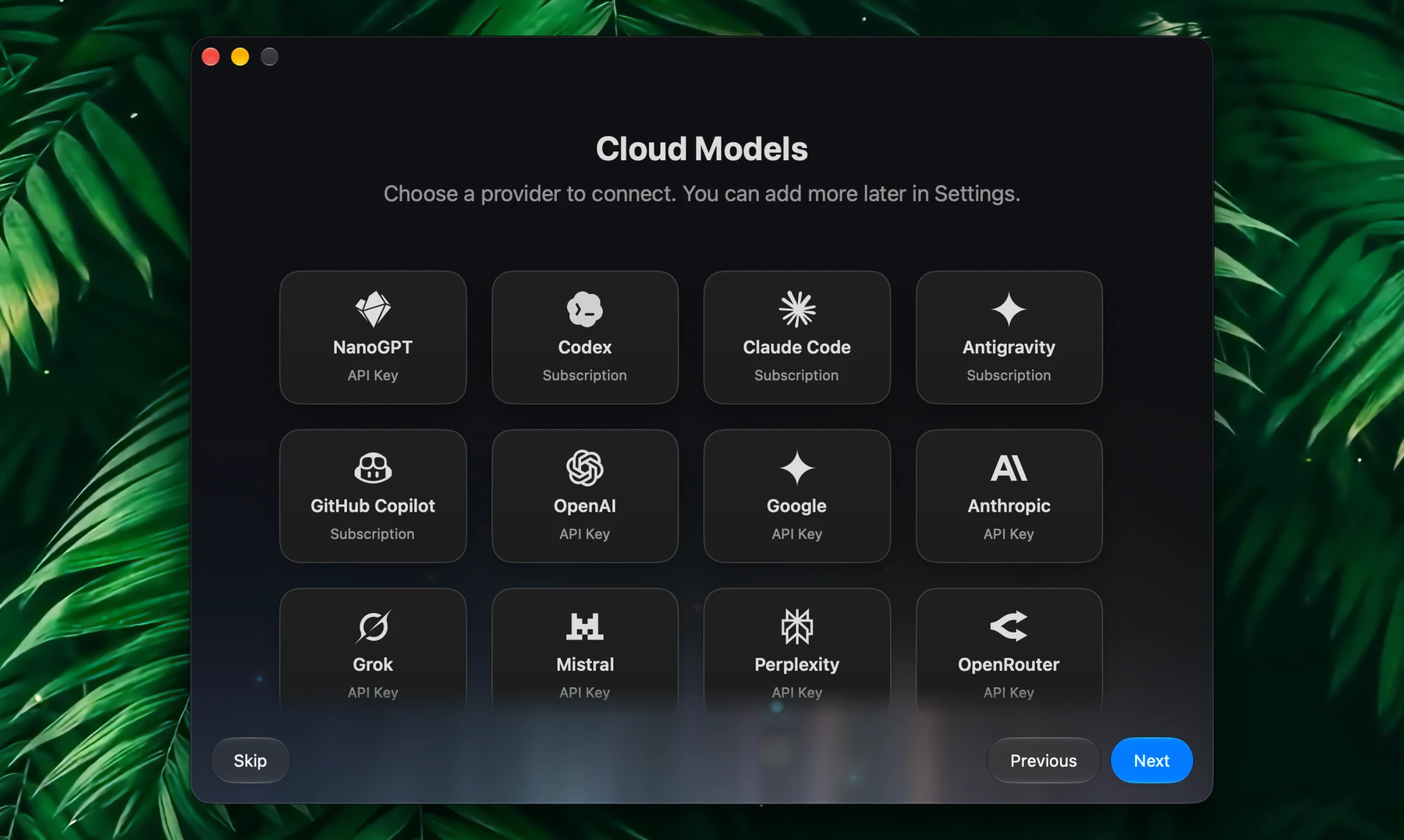Continue with the blue Next button

pos(1151,760)
